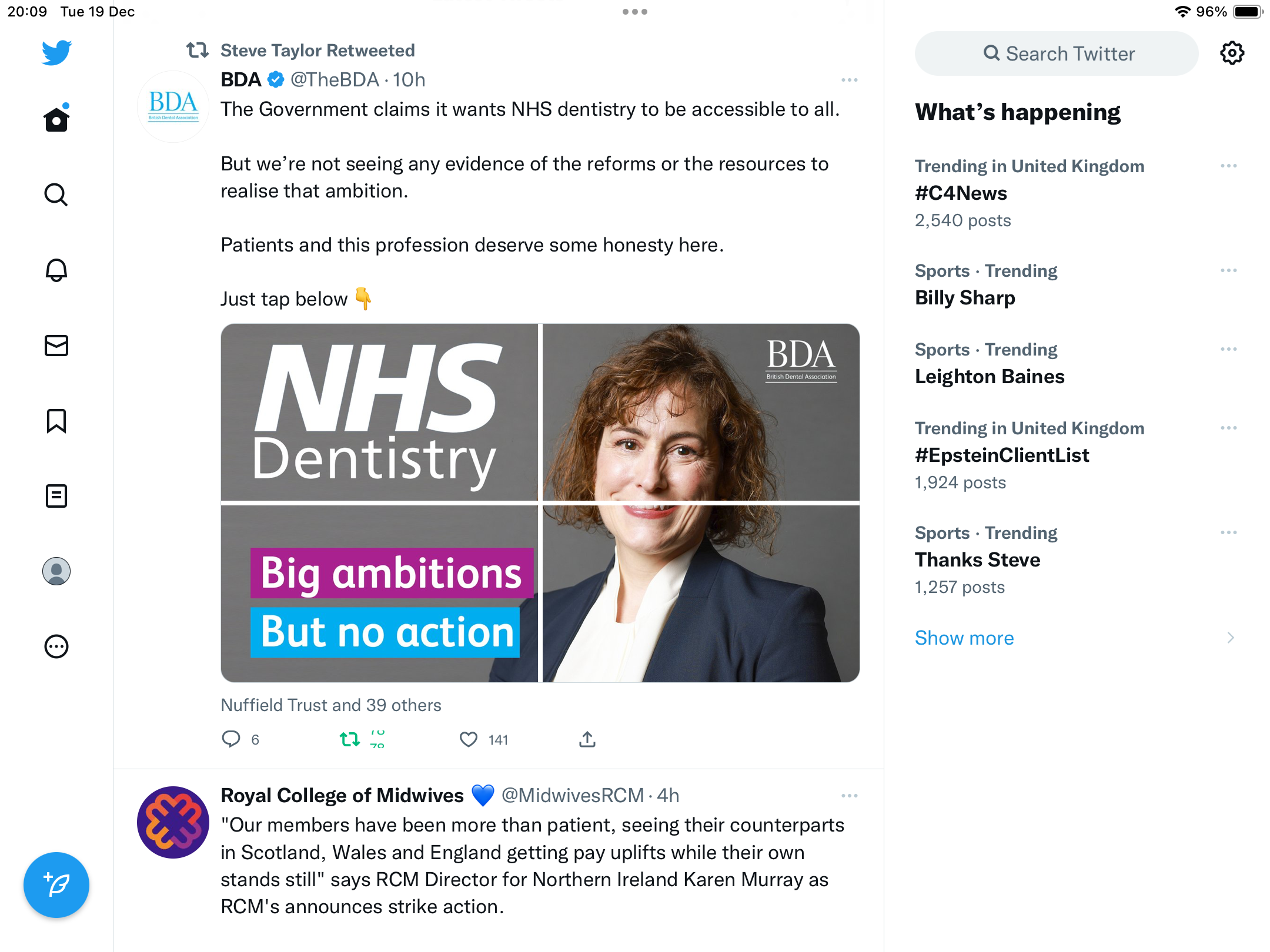1270x952 pixels.
Task: Compose a new tweet with feather button
Action: [x=56, y=884]
